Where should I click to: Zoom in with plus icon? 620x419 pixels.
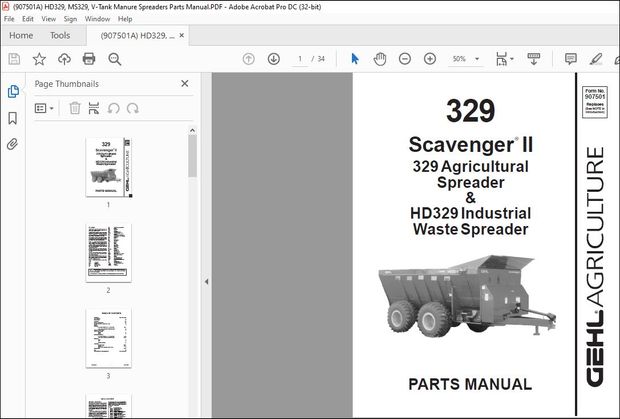(430, 59)
